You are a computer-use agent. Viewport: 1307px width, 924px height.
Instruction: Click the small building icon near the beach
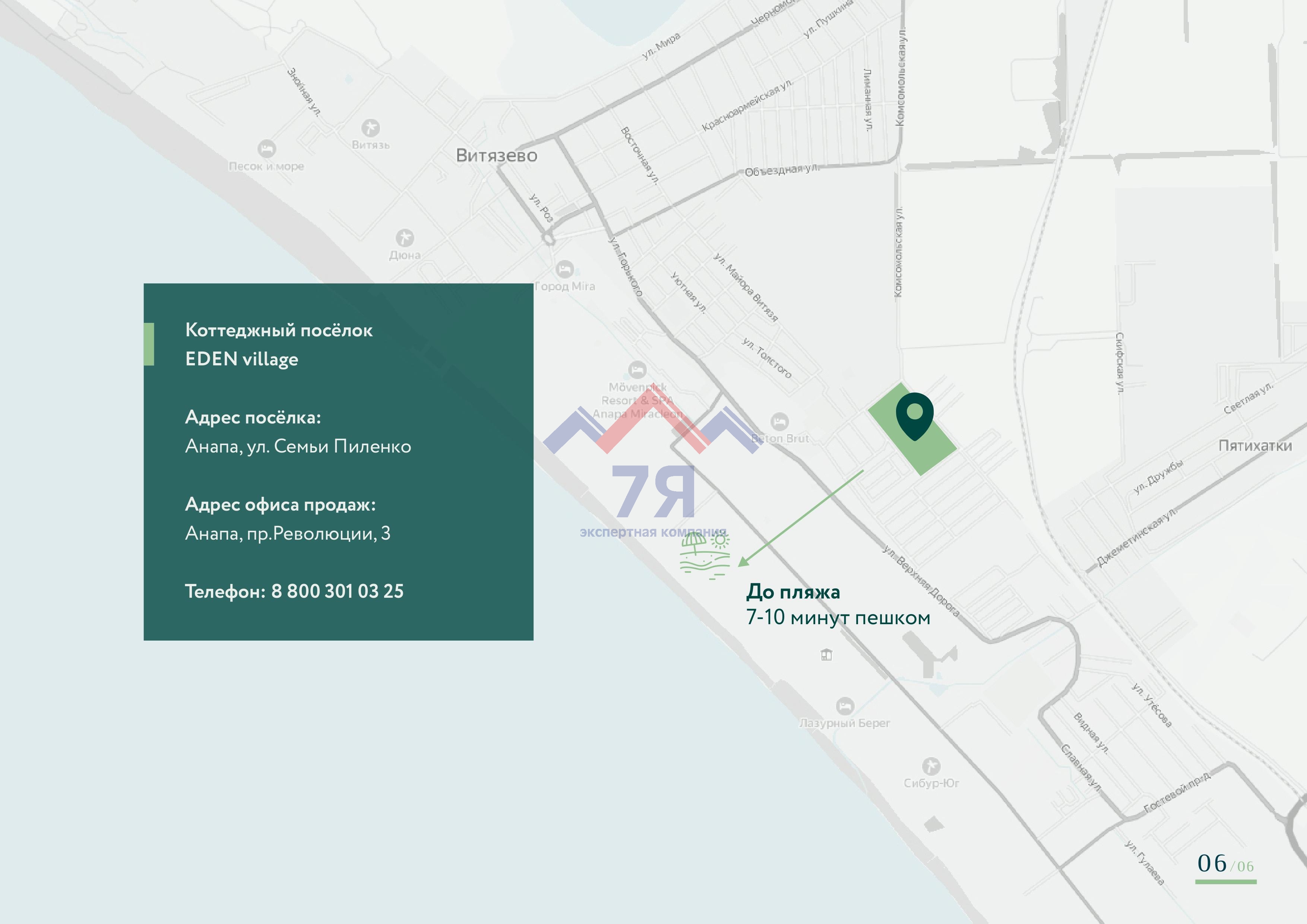[826, 655]
